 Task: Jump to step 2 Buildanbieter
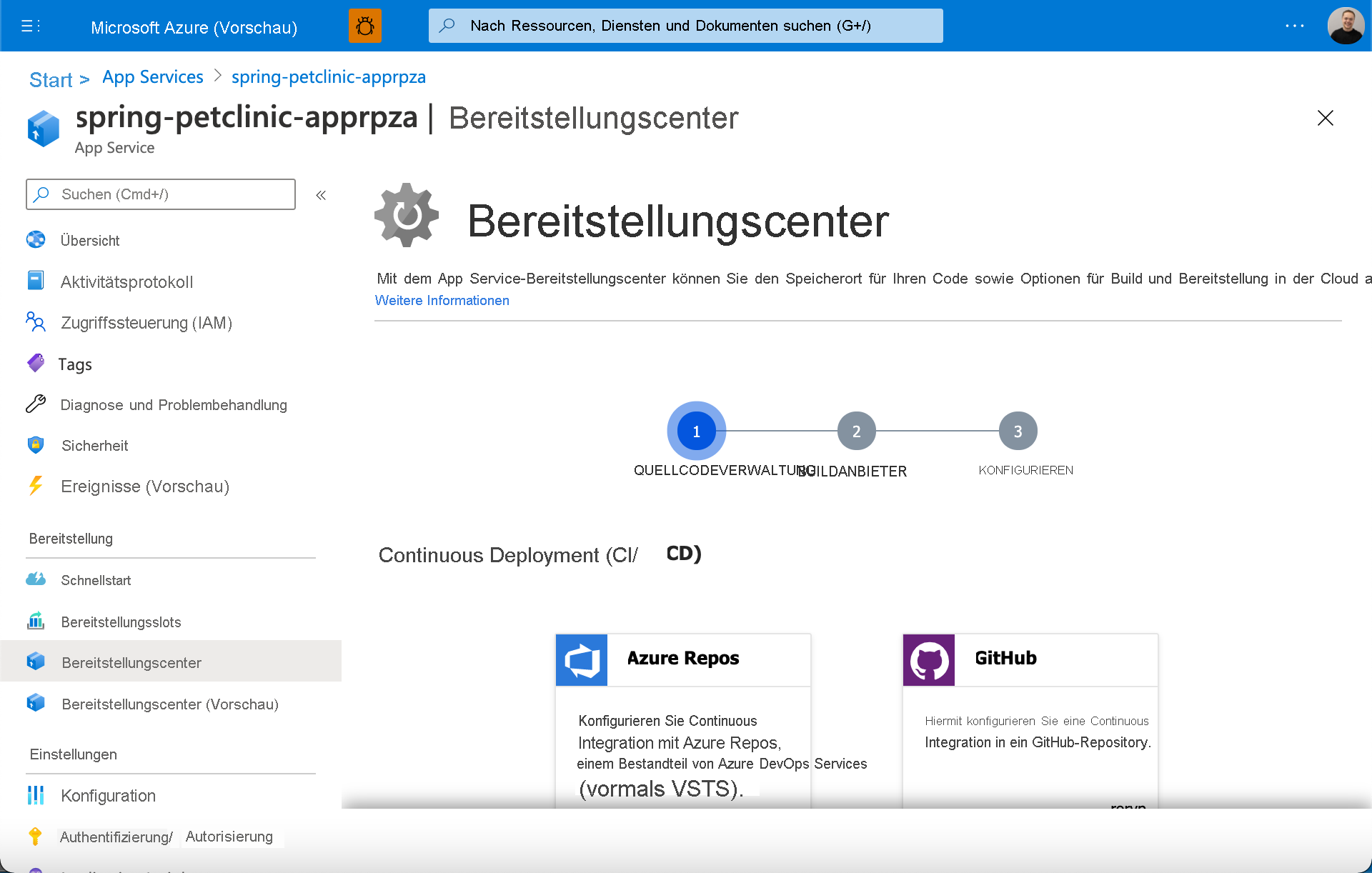coord(855,430)
